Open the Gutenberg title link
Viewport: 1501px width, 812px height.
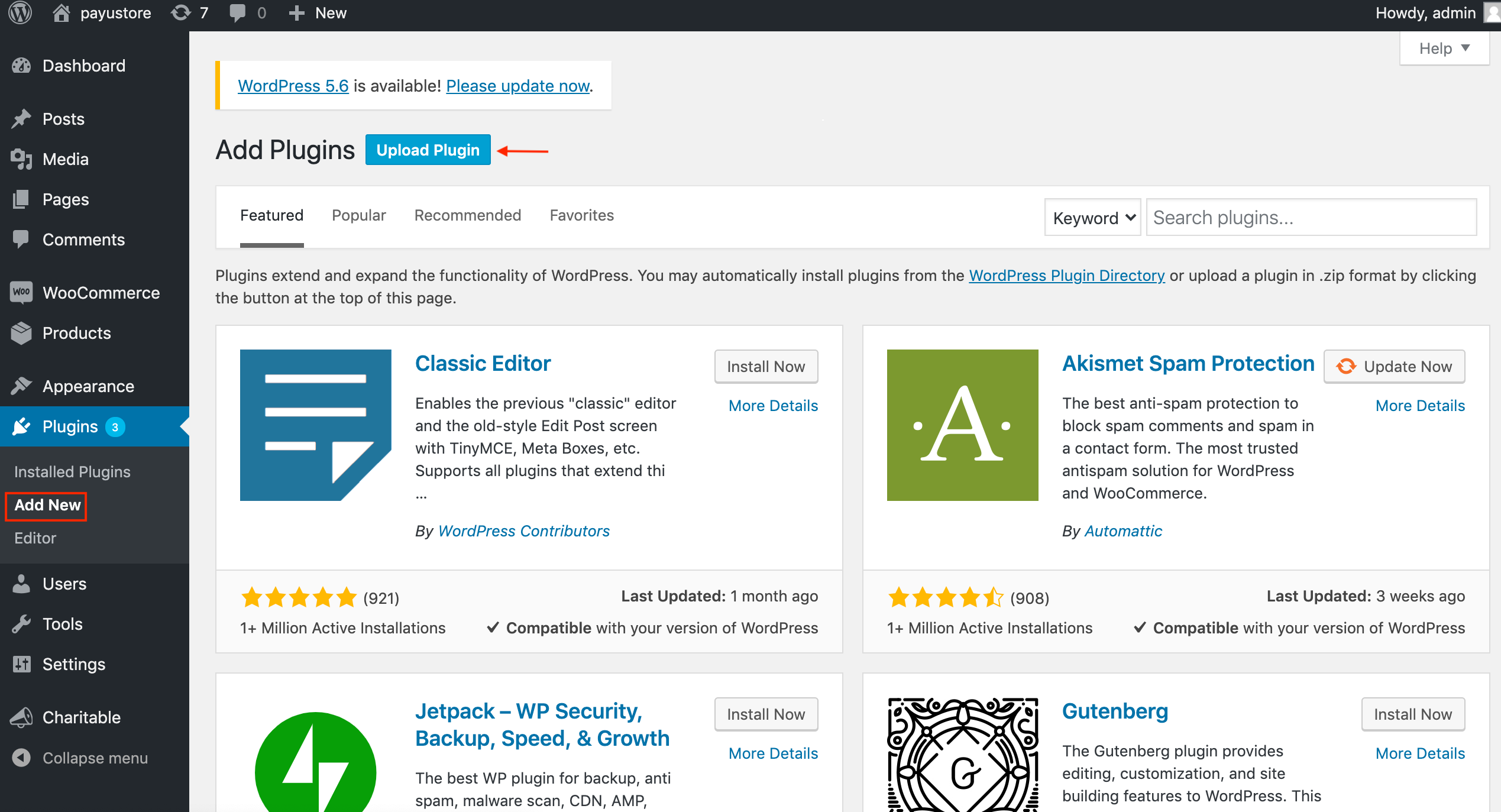pos(1115,711)
